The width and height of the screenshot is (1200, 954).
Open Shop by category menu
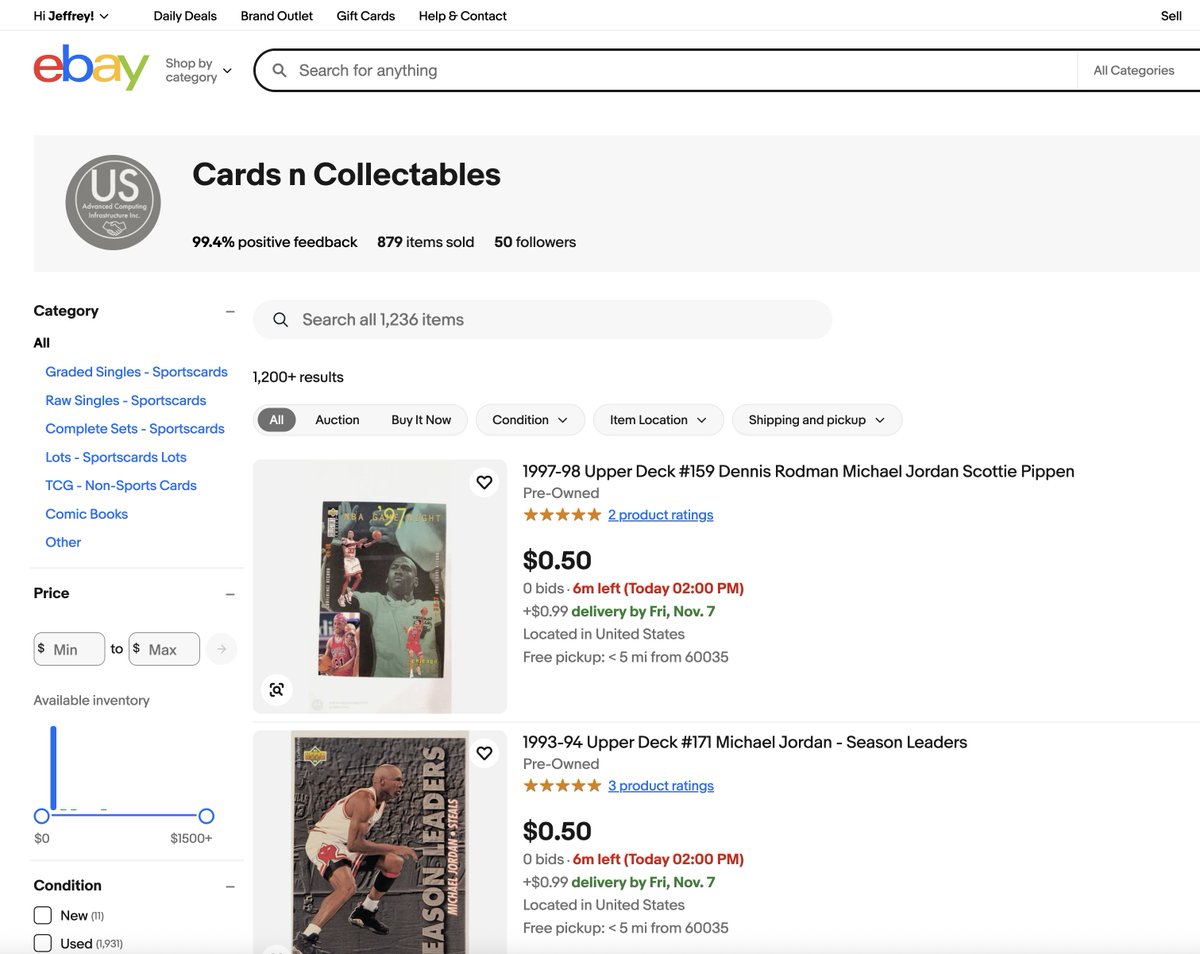tap(198, 70)
